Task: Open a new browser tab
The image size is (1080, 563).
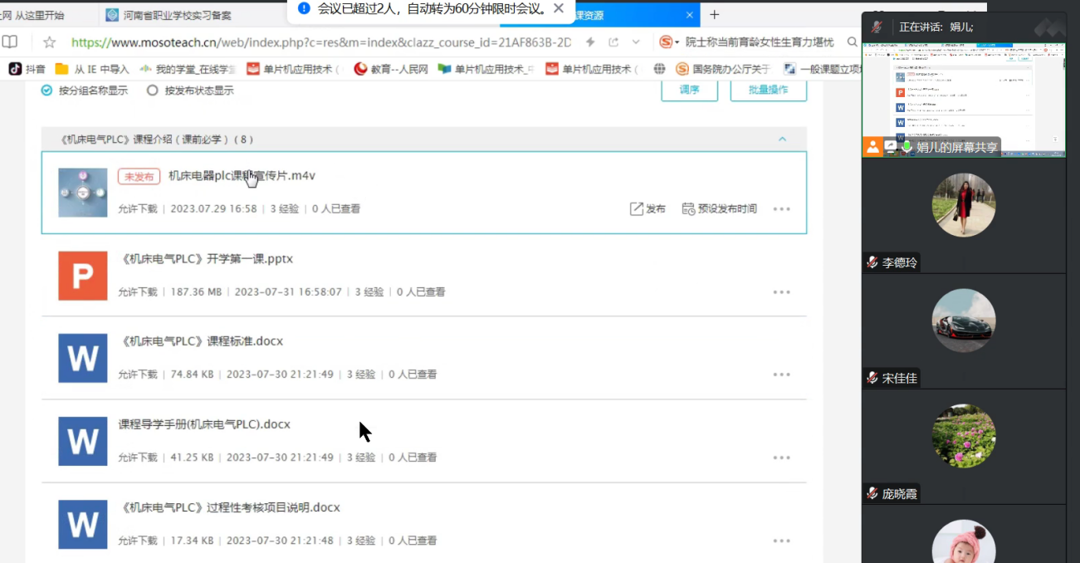Action: [714, 14]
